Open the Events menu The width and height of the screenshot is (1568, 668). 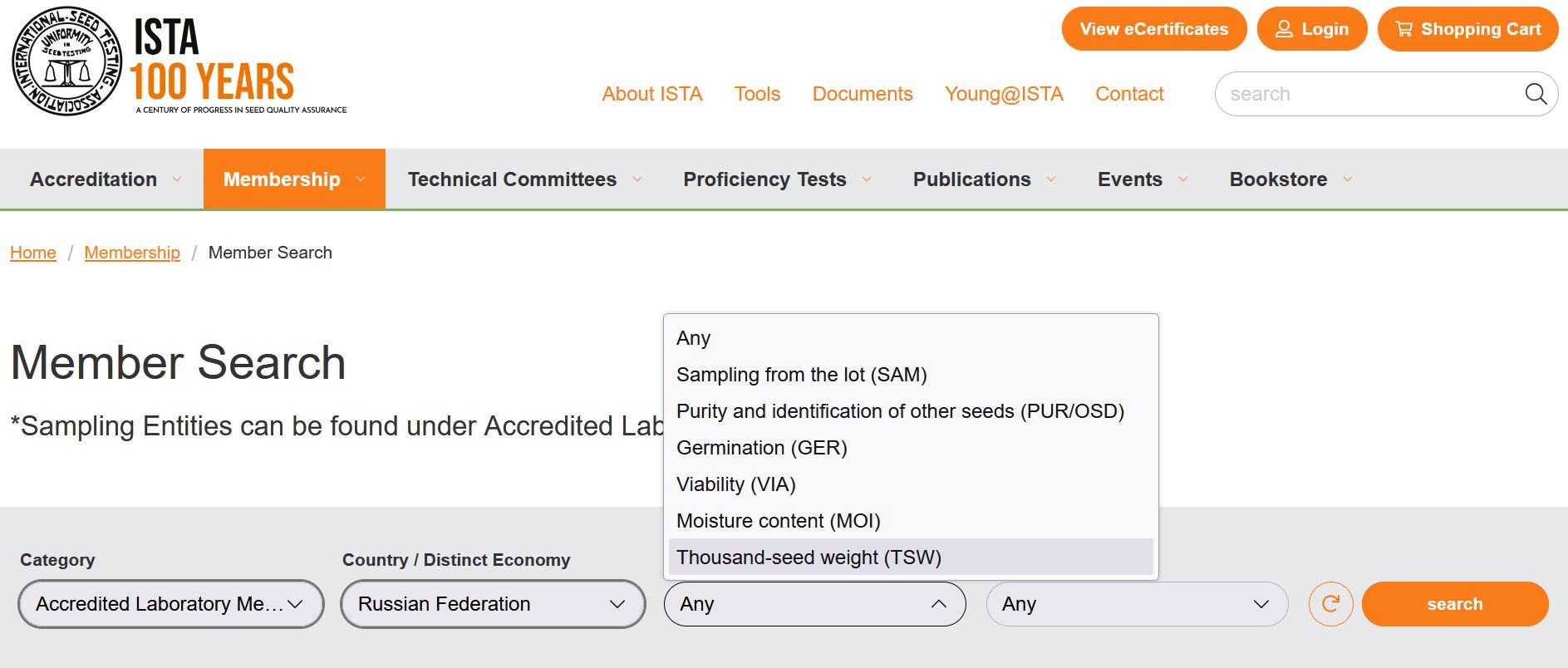(1143, 179)
